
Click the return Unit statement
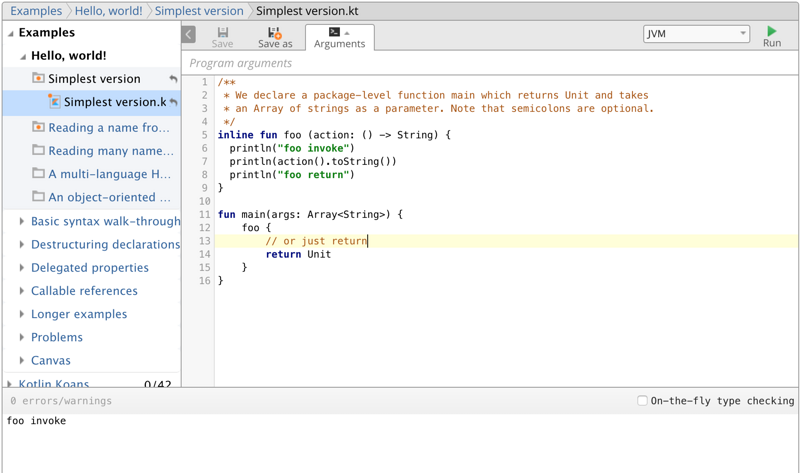298,254
